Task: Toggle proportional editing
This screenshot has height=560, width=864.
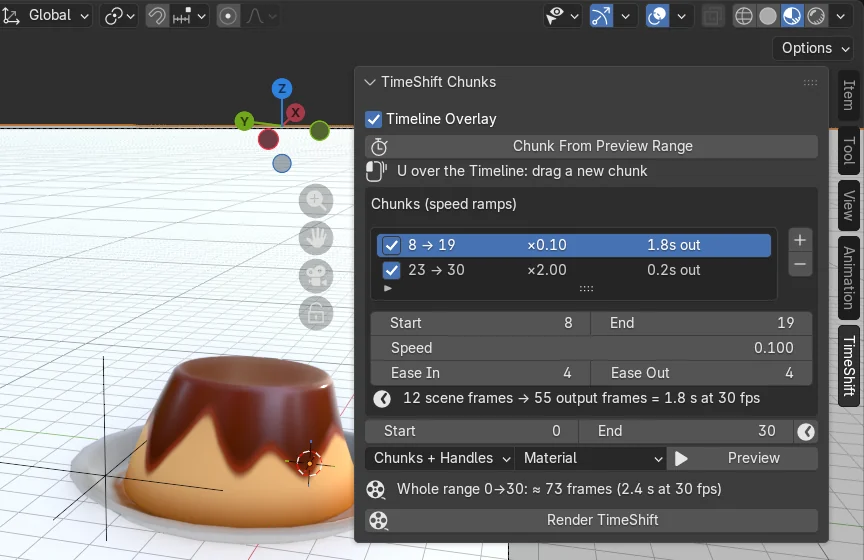Action: click(x=228, y=15)
